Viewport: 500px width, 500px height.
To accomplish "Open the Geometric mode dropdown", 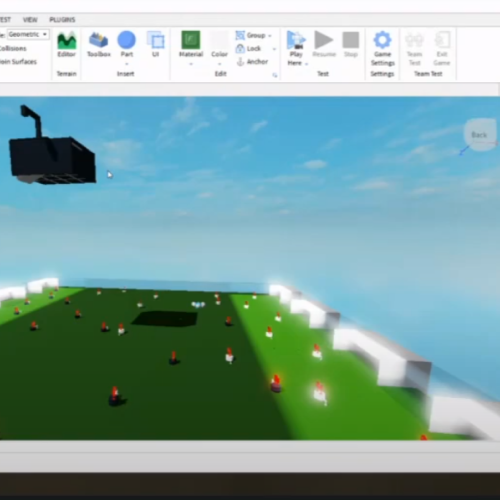I will (28, 34).
